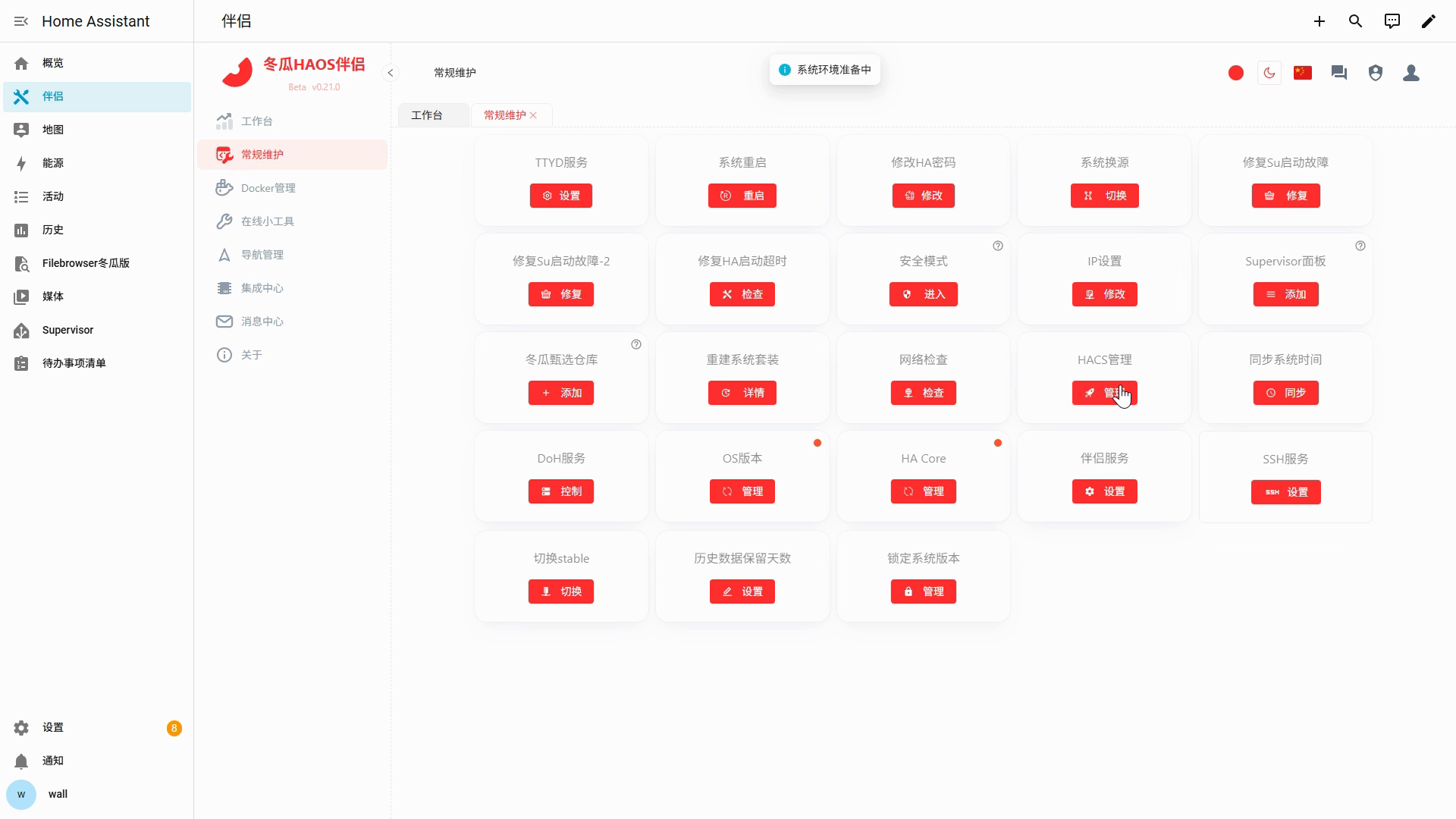Viewport: 1456px width, 819px height.
Task: Click 设置 button for TTYD服务
Action: [561, 196]
